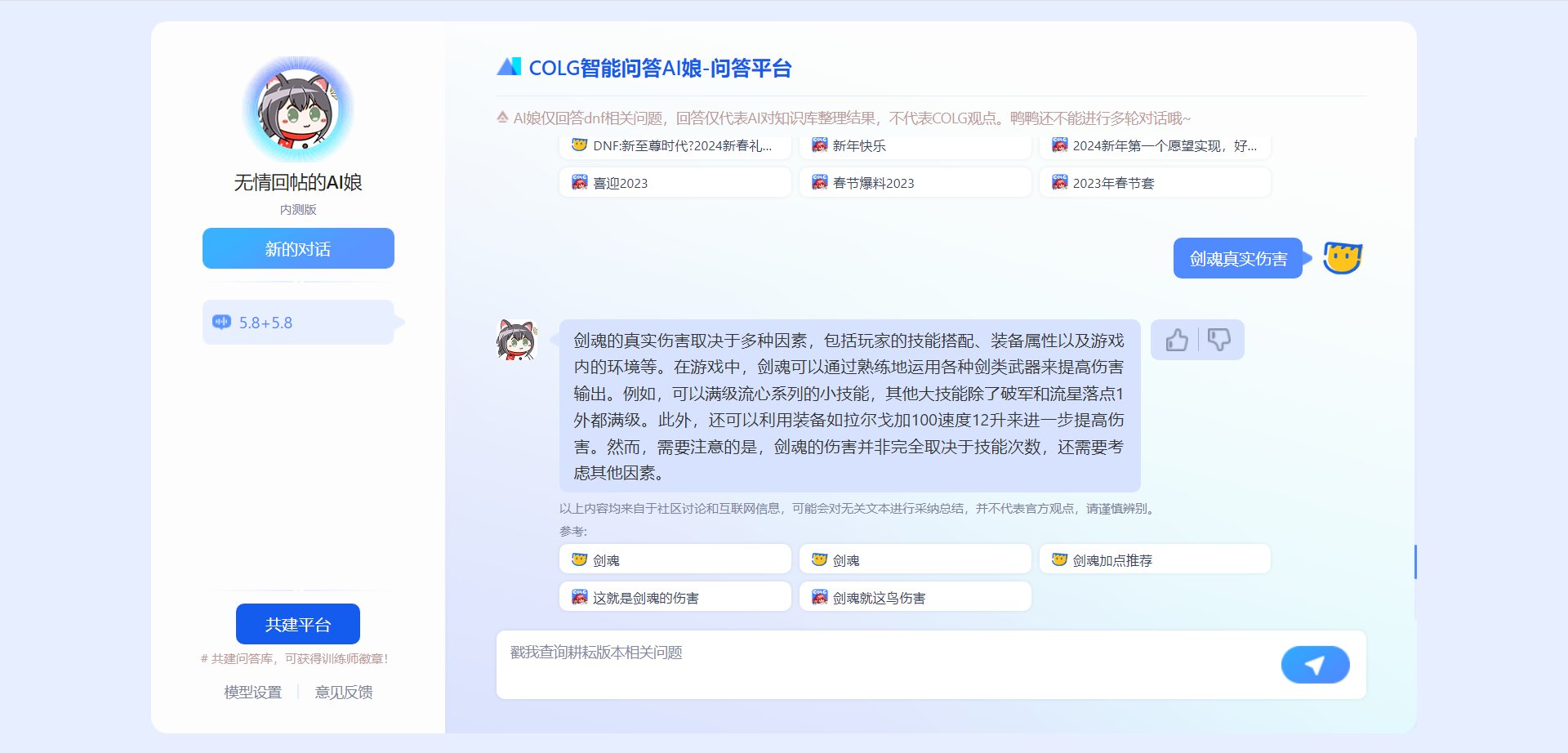The width and height of the screenshot is (1568, 753).
Task: Select the 5.8+5.8 conversation history
Action: click(298, 322)
